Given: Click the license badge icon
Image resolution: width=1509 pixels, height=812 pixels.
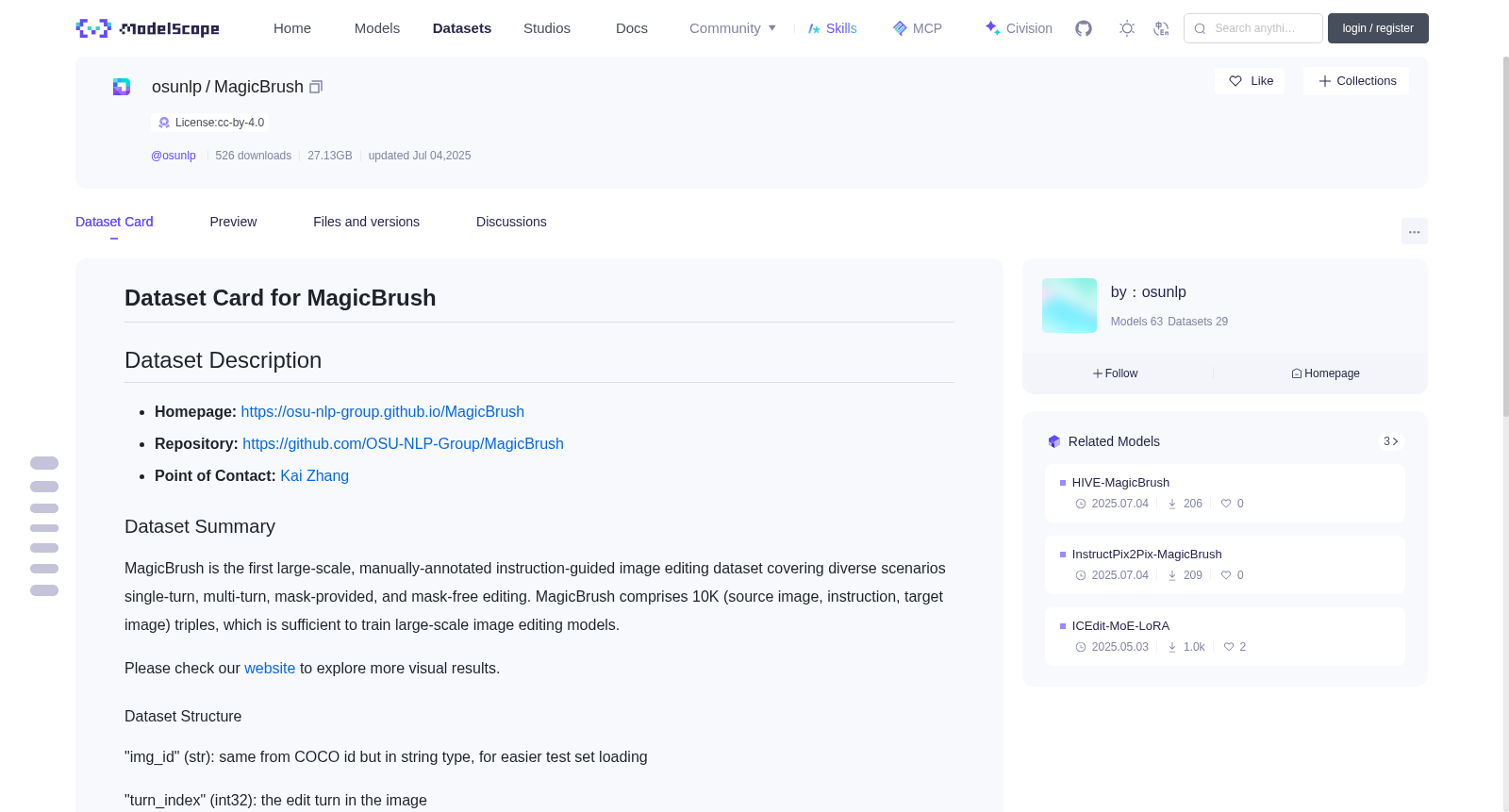Looking at the screenshot, I should click(164, 123).
